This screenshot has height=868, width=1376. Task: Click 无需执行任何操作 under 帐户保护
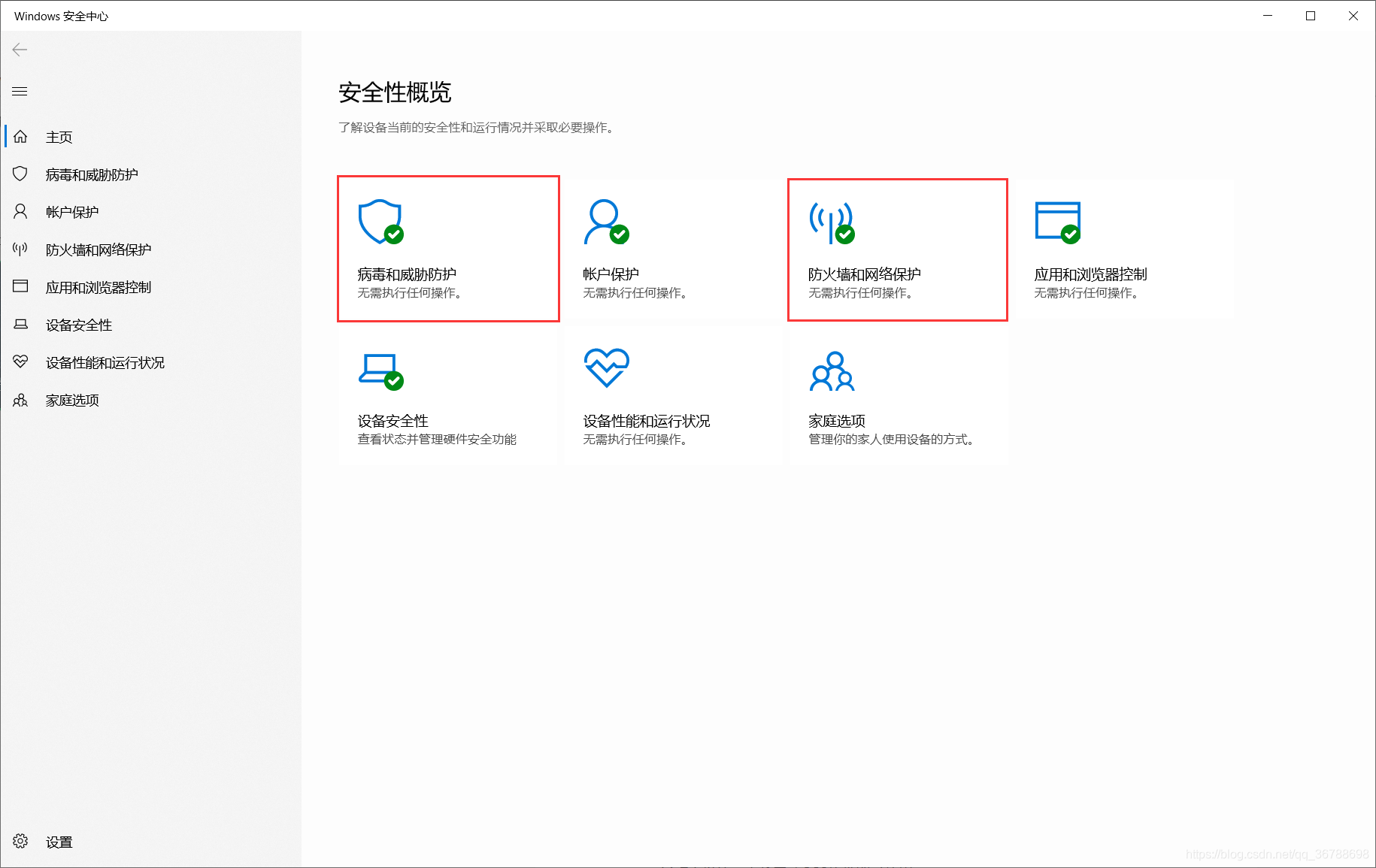click(635, 292)
